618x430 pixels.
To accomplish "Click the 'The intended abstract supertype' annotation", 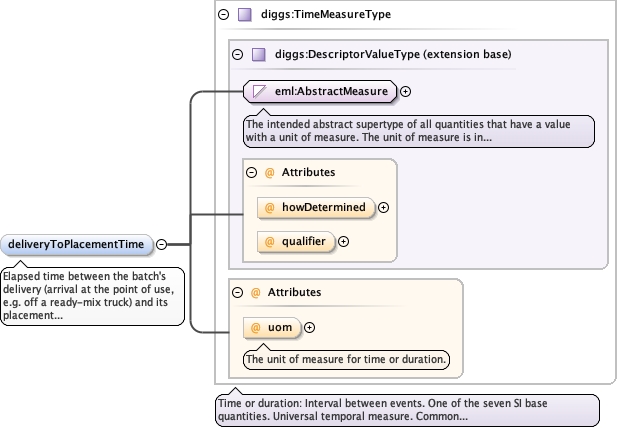I will [x=419, y=131].
